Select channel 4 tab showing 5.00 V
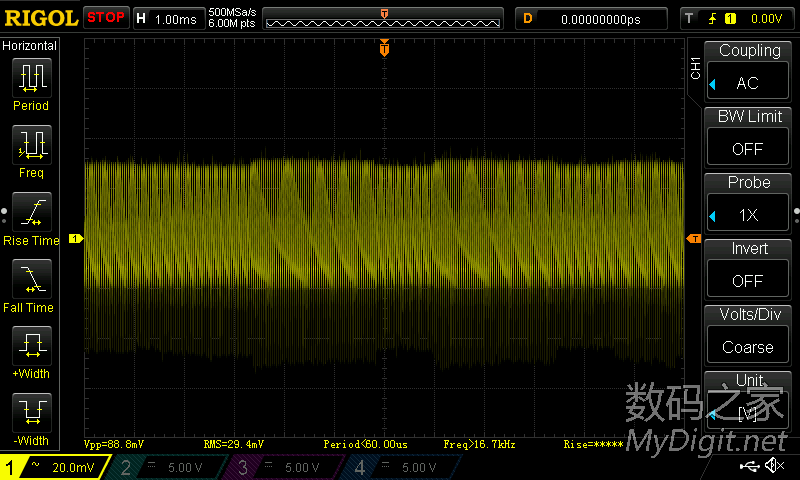 click(x=403, y=467)
